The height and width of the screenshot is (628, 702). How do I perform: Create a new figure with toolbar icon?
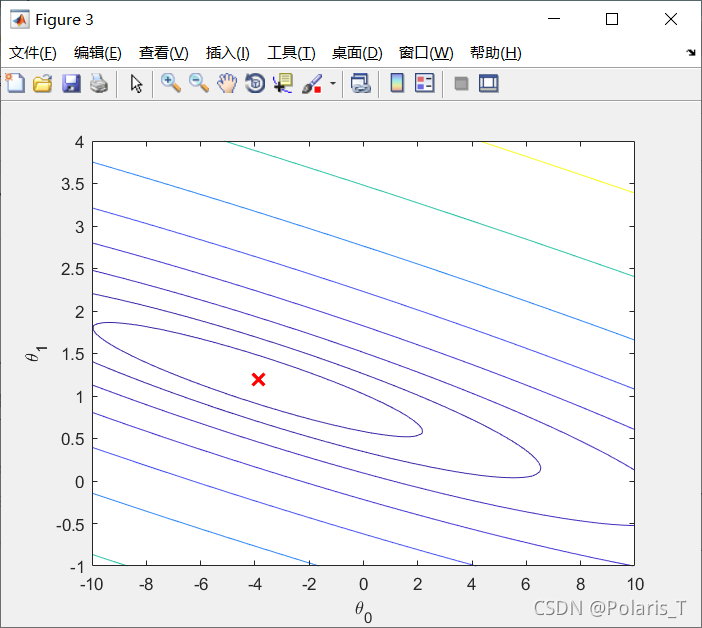(15, 83)
